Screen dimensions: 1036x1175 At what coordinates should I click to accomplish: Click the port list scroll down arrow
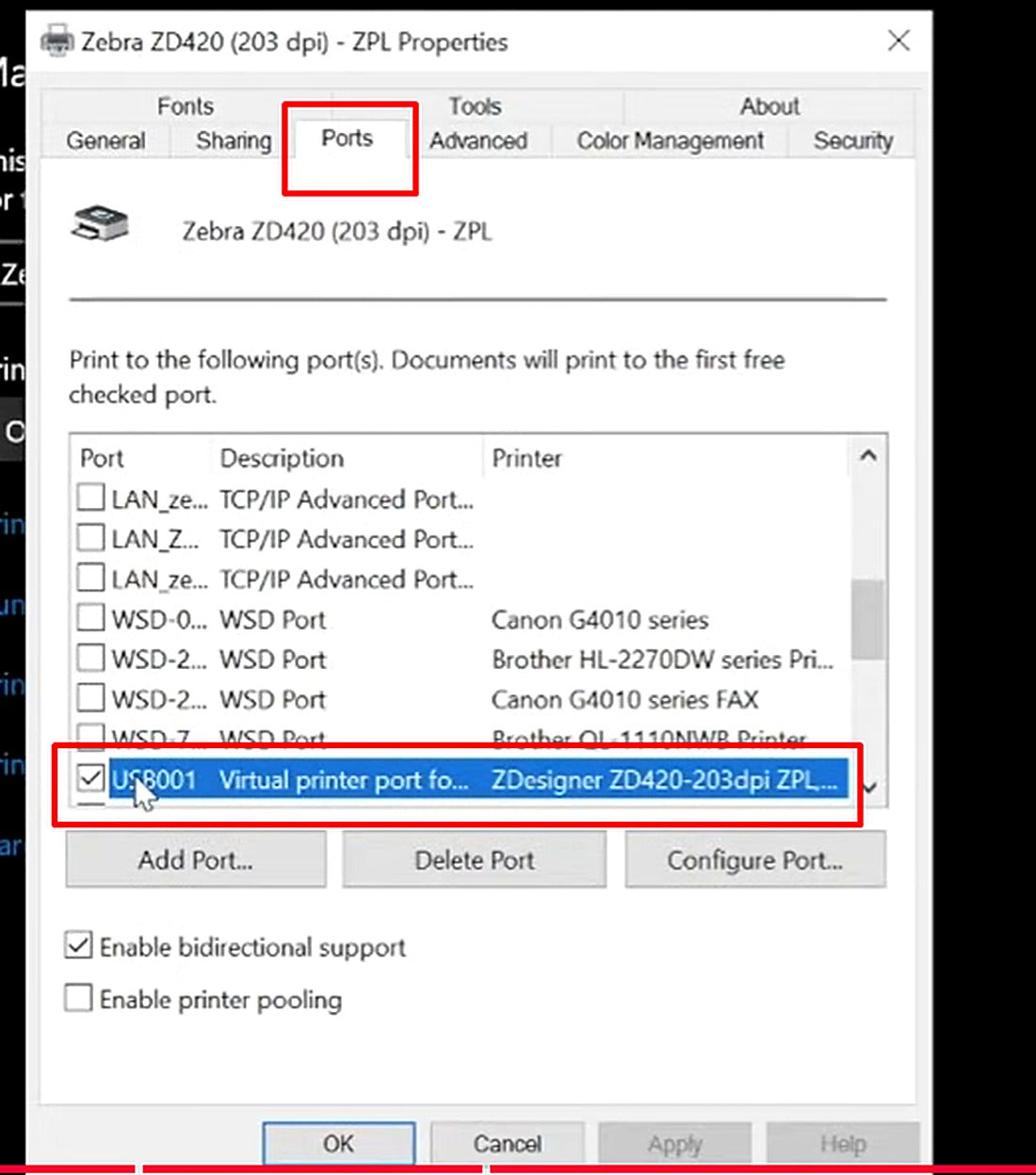coord(870,787)
